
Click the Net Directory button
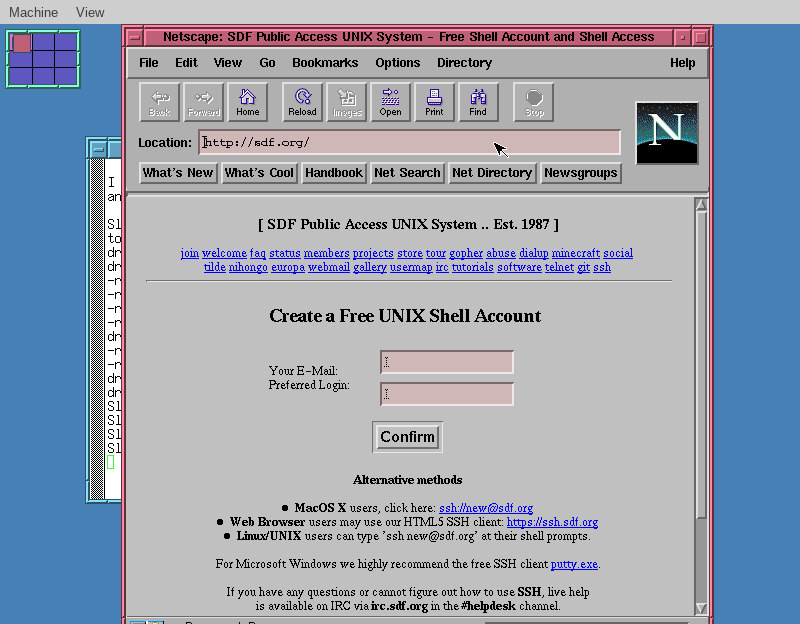pos(492,173)
